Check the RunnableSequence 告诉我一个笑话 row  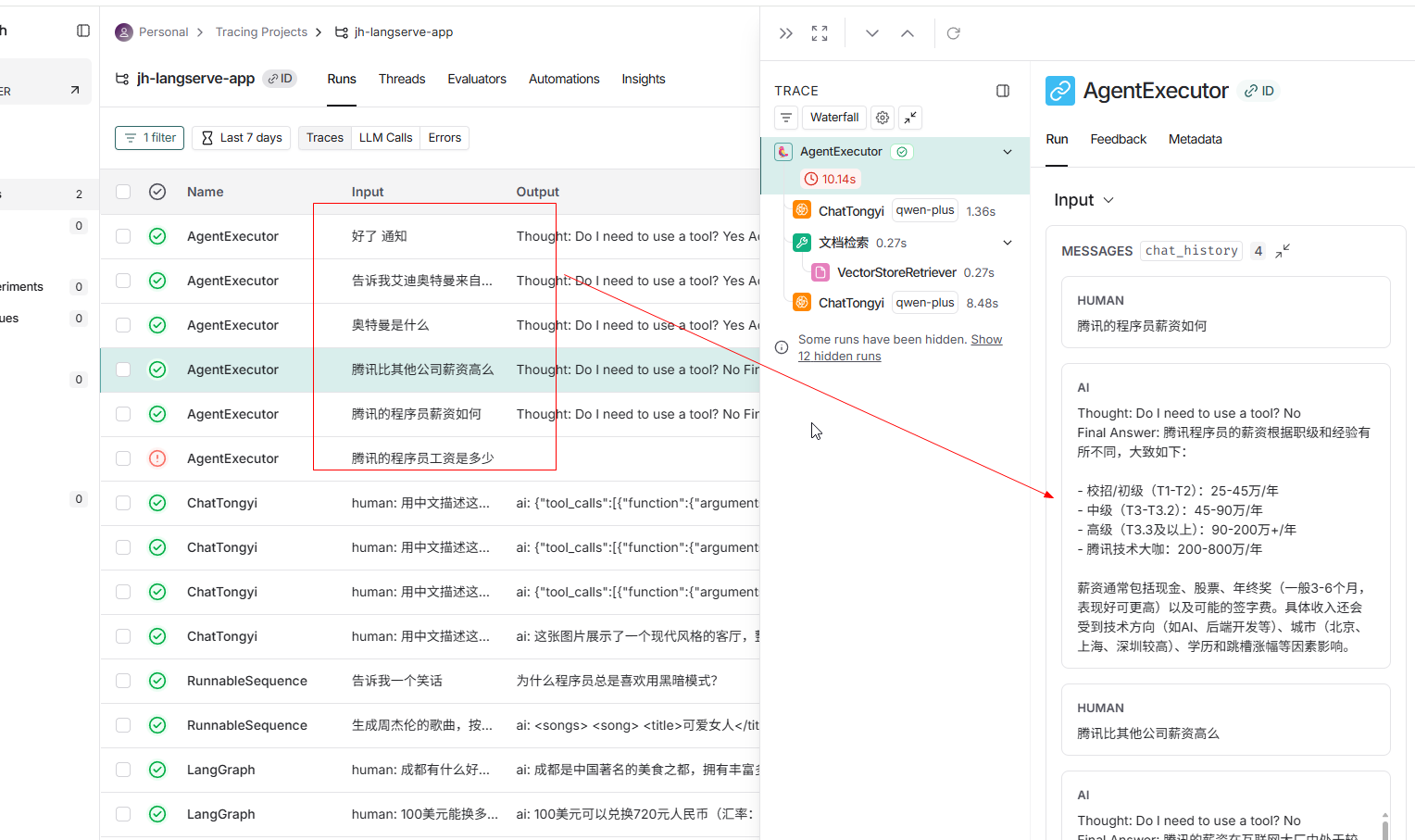coord(123,681)
